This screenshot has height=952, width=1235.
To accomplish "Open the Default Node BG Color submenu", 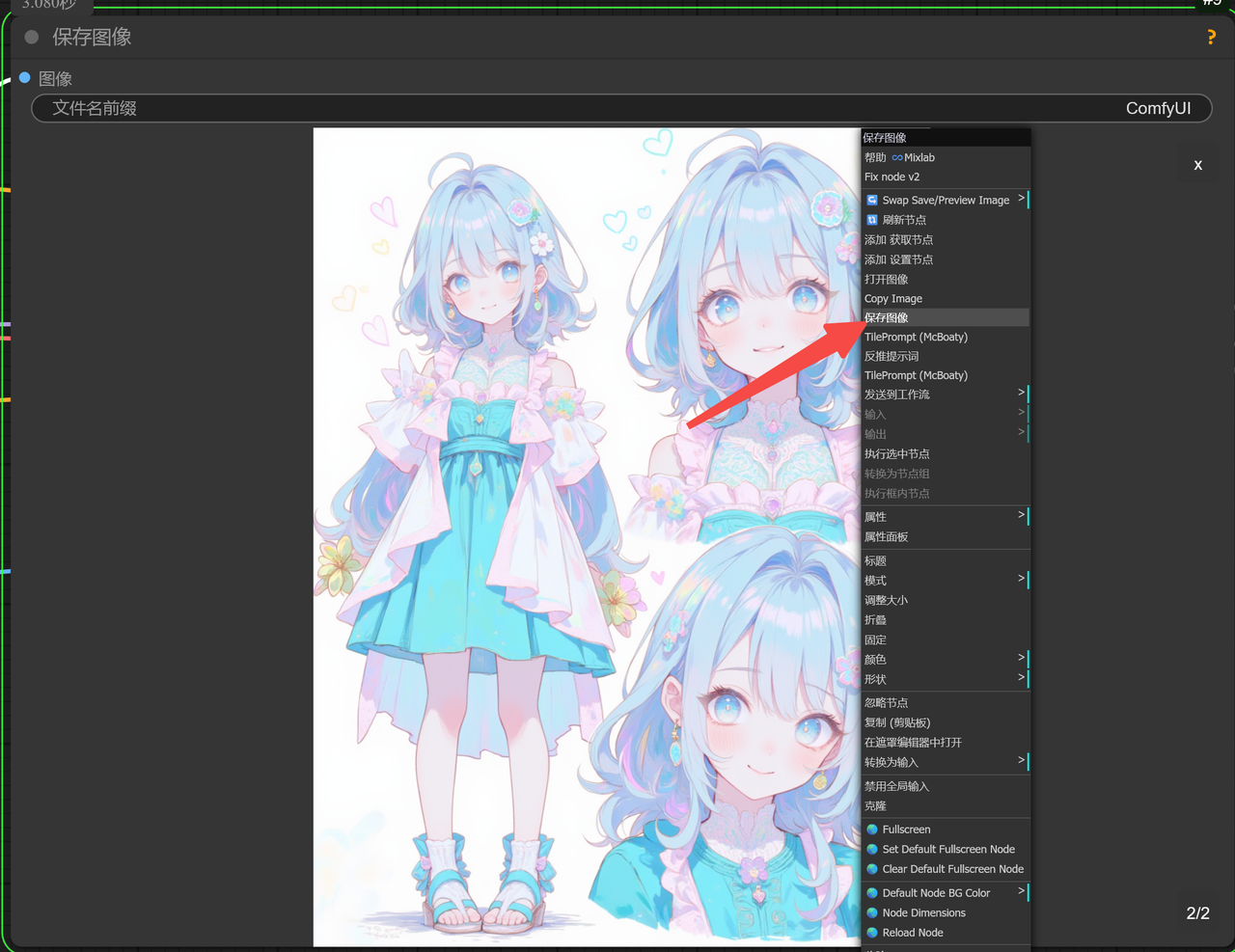I will click(x=946, y=893).
